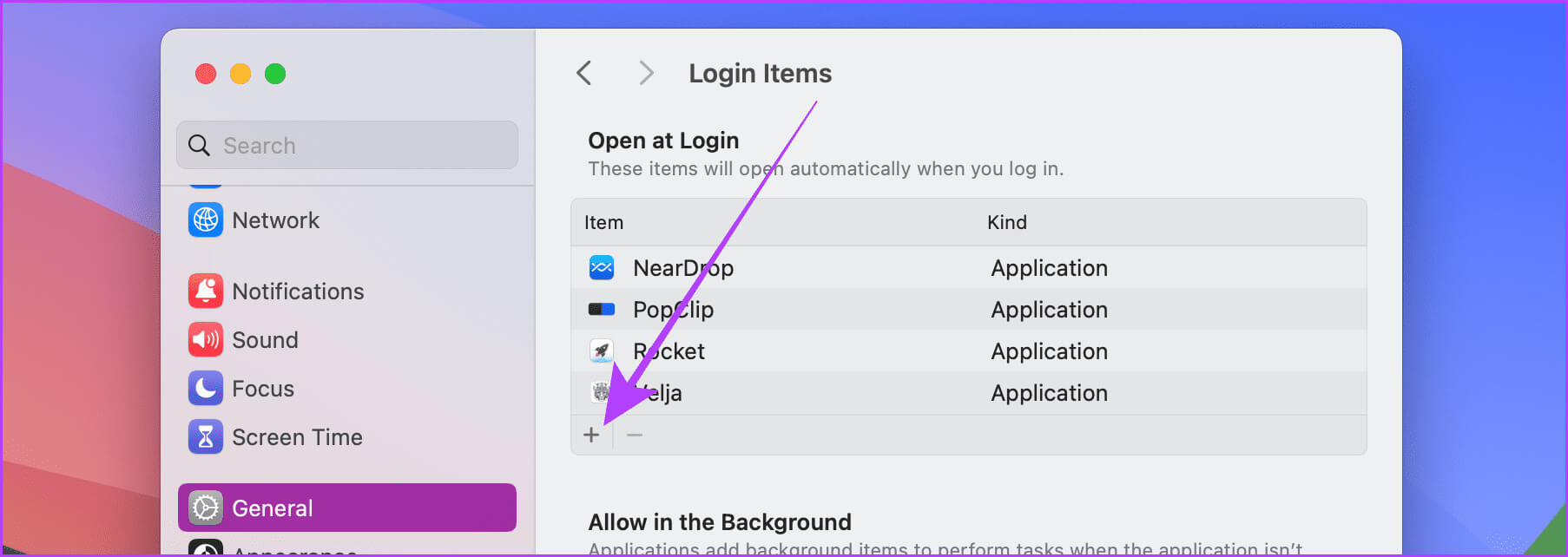Viewport: 1568px width, 557px height.
Task: Click Application kind in Rocket row
Action: [x=1050, y=351]
